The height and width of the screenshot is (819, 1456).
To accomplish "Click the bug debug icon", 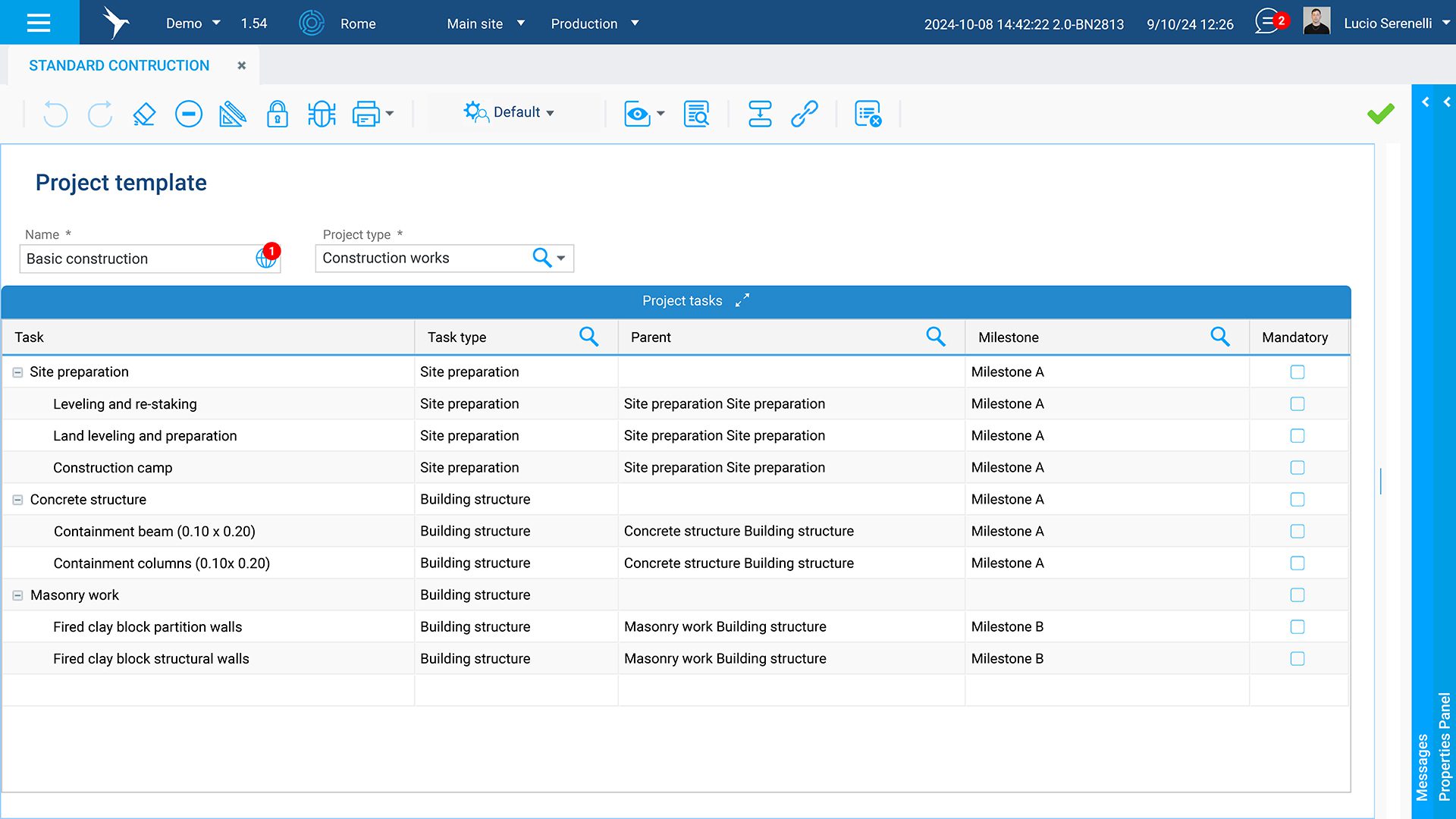I will click(322, 114).
